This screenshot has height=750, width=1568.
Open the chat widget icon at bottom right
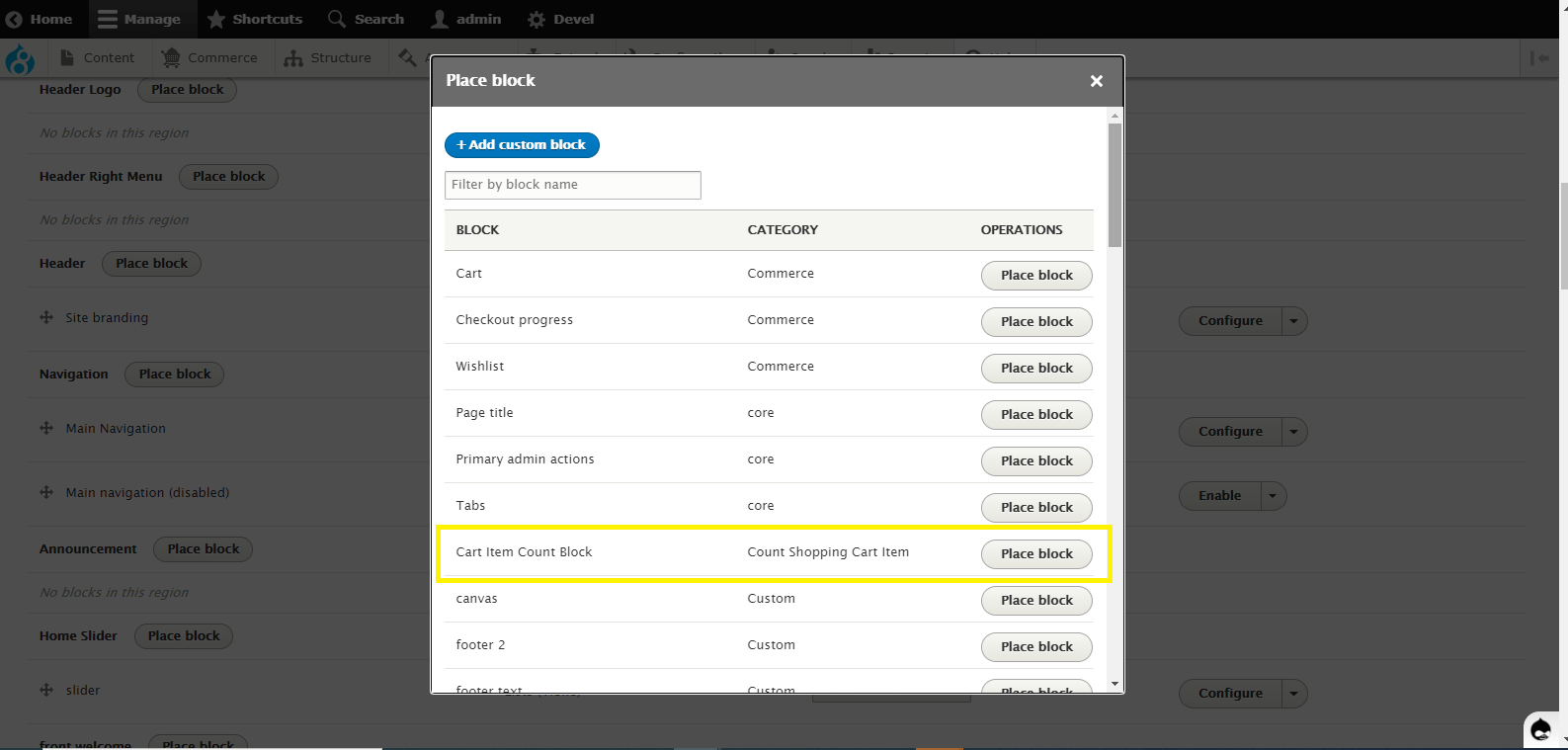click(1541, 730)
